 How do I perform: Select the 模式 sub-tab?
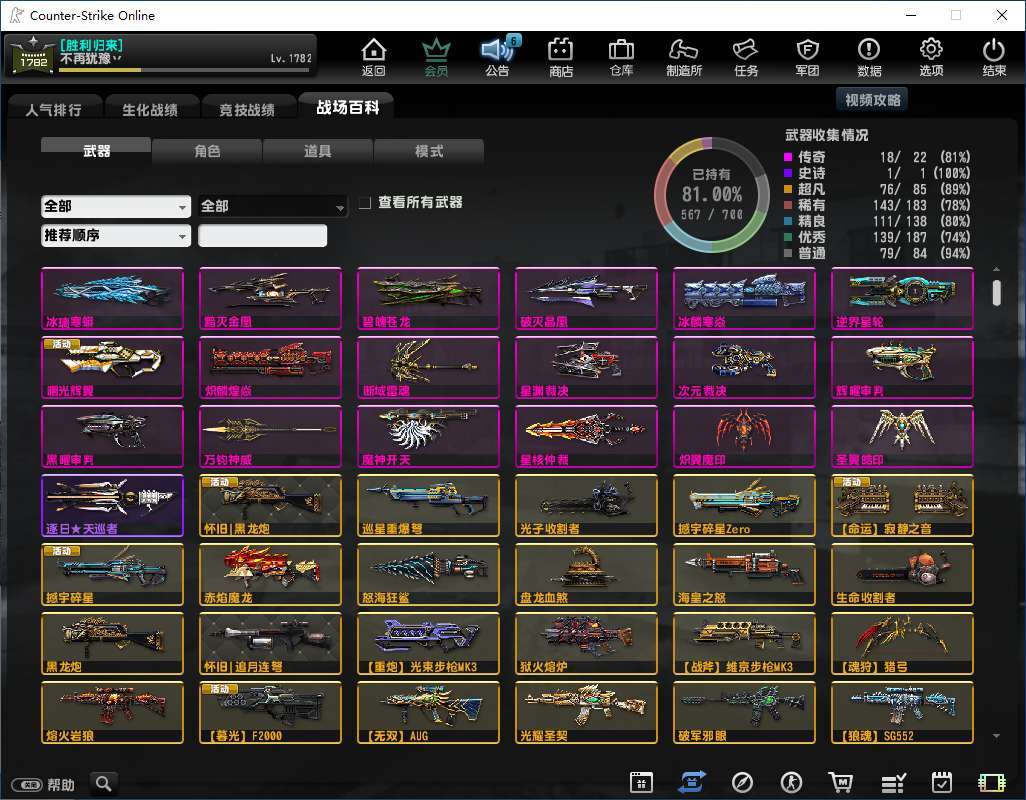[x=429, y=151]
